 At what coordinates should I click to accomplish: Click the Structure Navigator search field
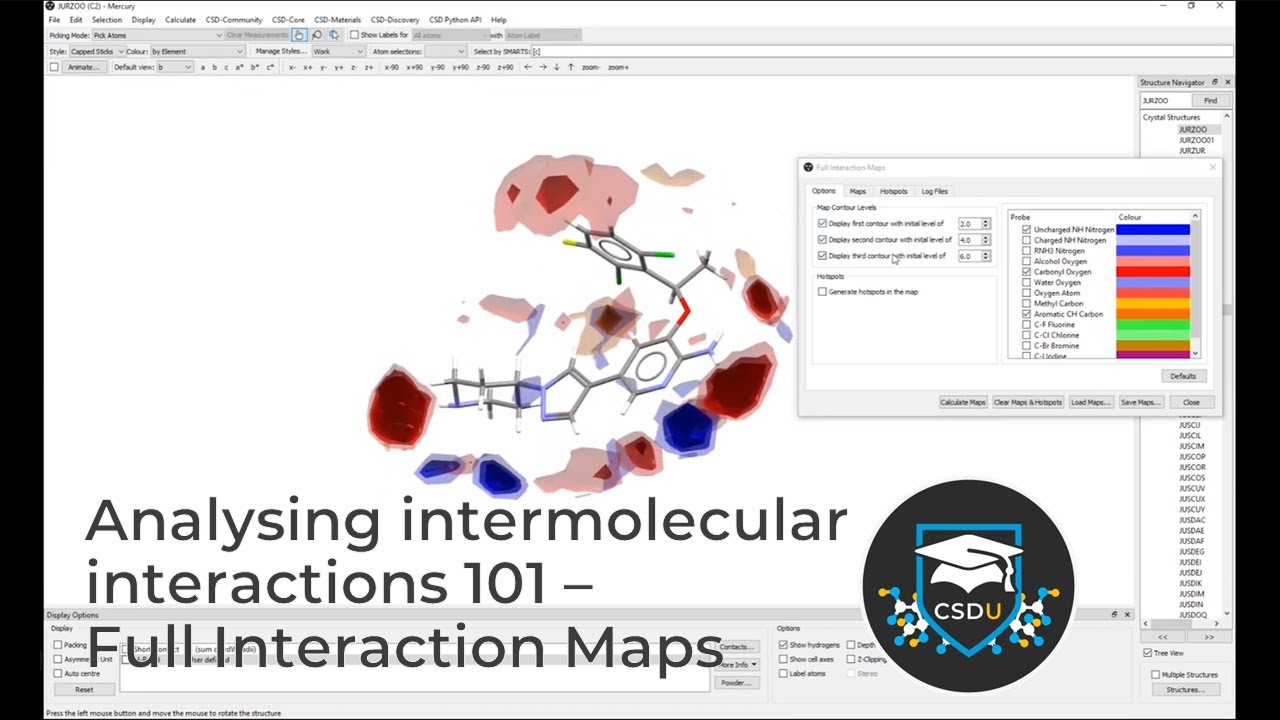(1166, 100)
